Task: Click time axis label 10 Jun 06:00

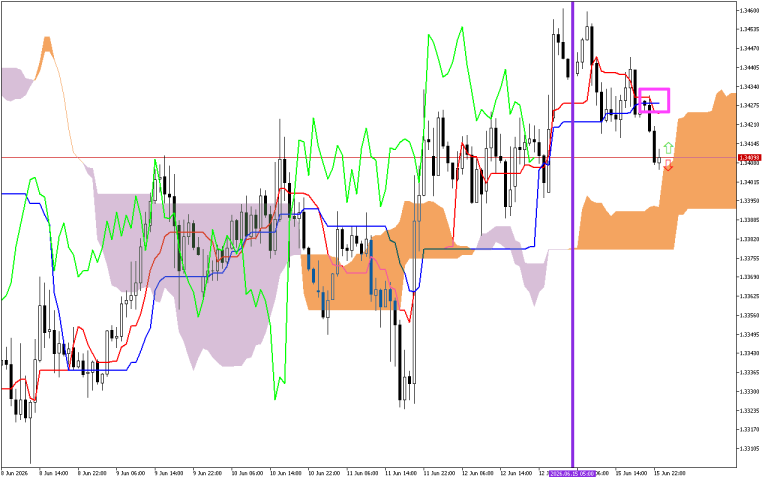Action: (x=247, y=474)
